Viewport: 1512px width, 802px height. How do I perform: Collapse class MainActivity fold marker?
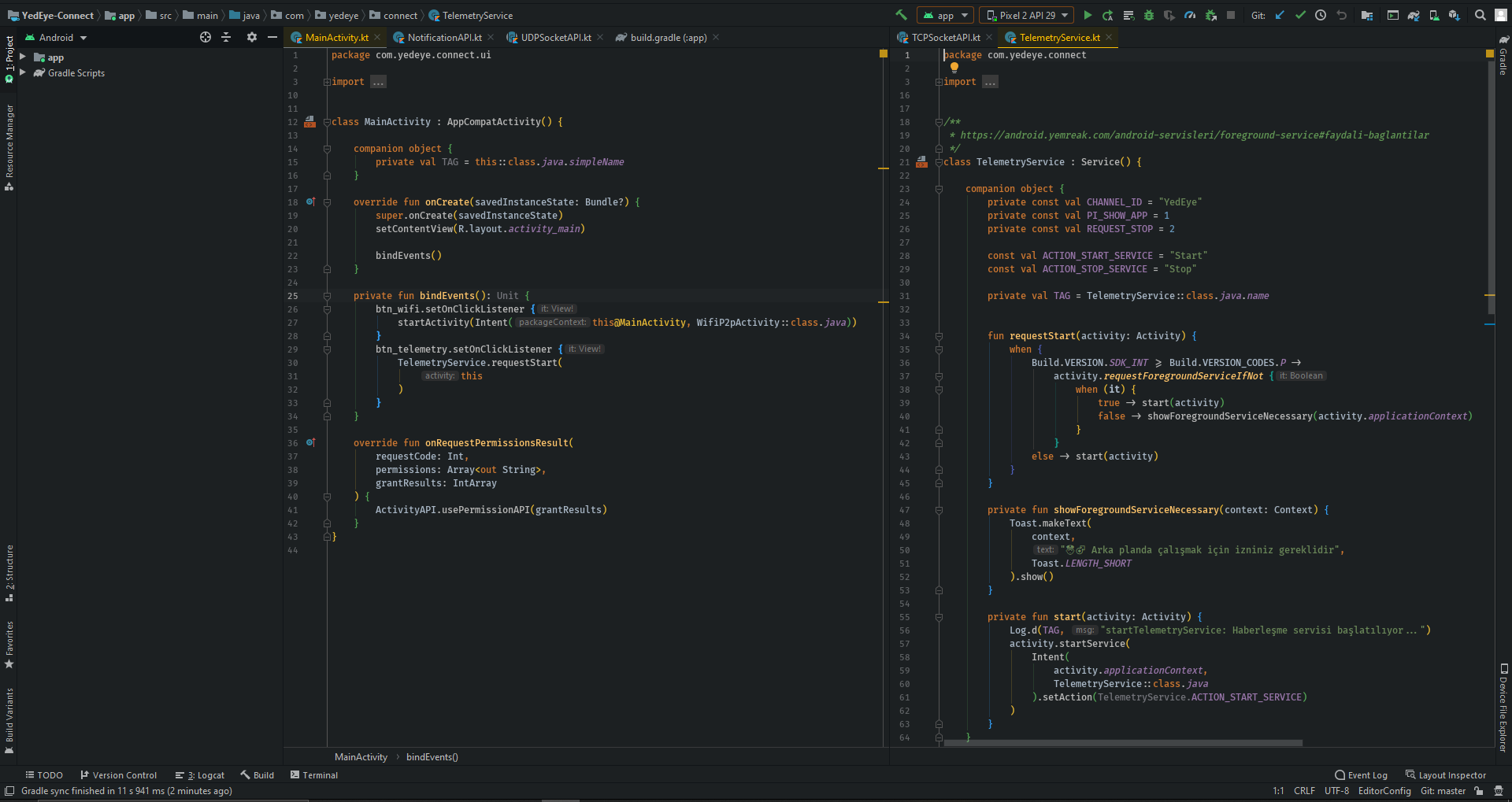click(327, 122)
